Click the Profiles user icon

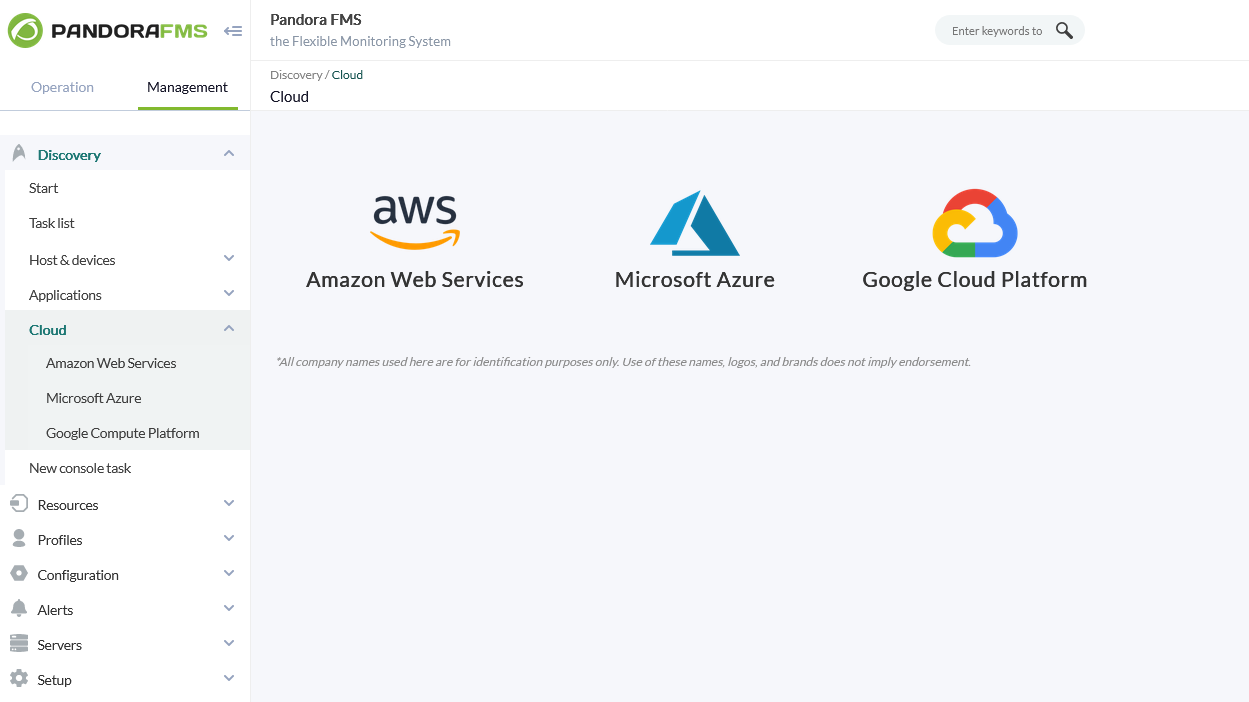point(18,538)
